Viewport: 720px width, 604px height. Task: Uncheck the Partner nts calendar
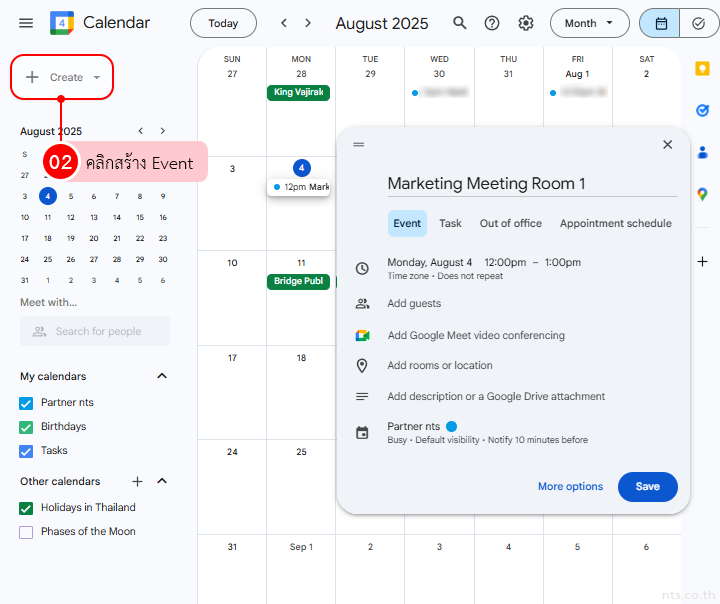click(x=26, y=403)
